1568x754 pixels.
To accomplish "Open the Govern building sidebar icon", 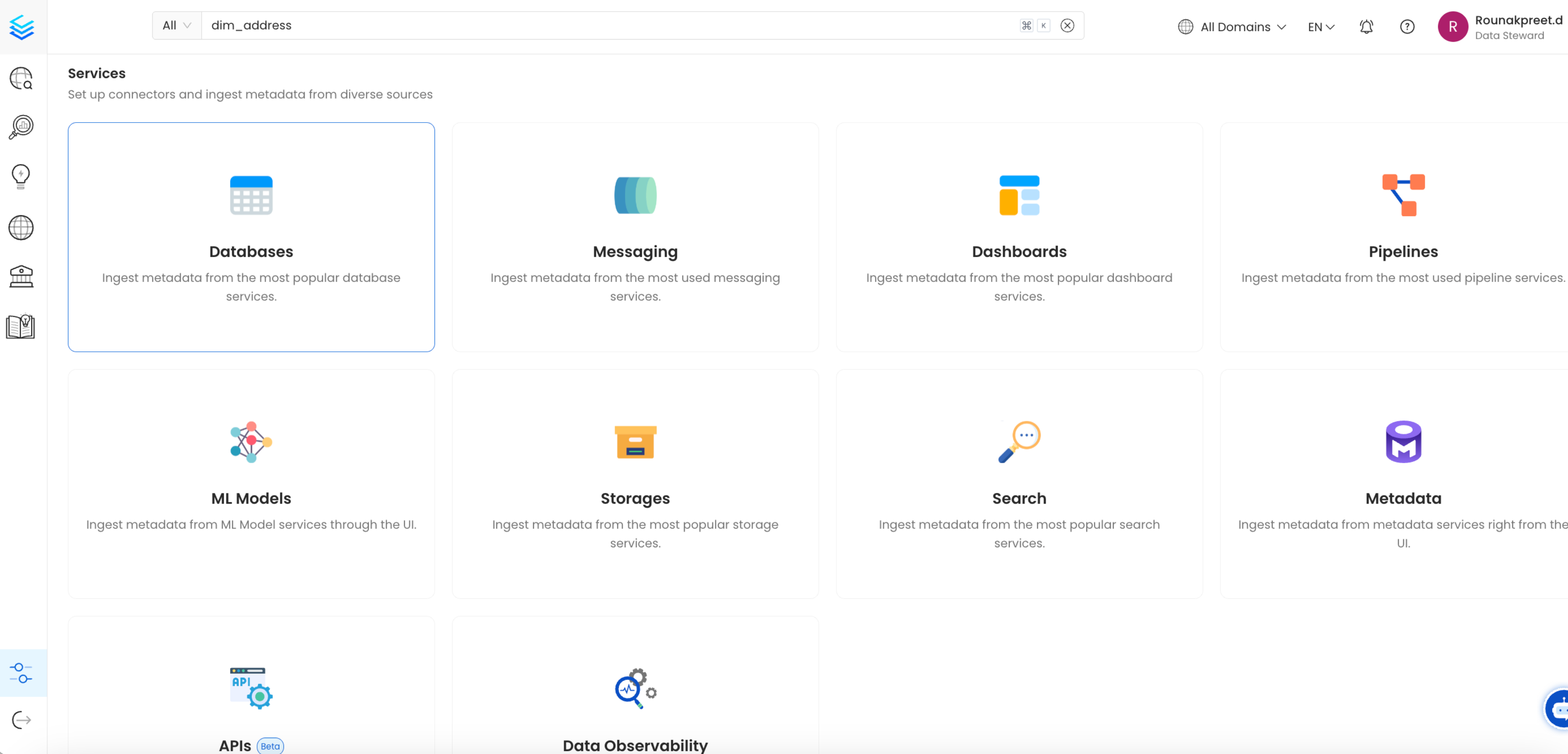I will click(21, 277).
